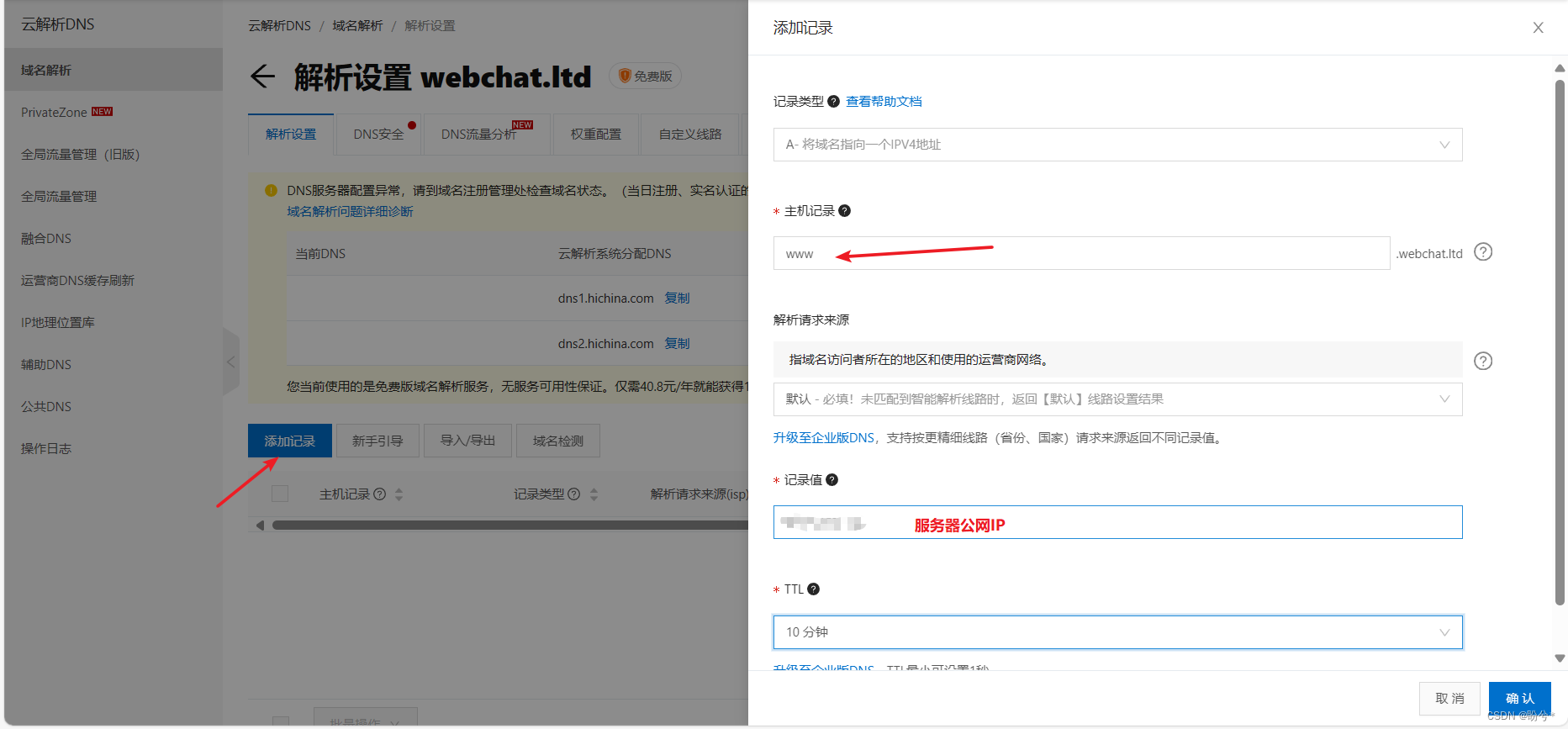Click the panel scrollbar up arrow
The height and width of the screenshot is (729, 1568).
[x=1560, y=68]
